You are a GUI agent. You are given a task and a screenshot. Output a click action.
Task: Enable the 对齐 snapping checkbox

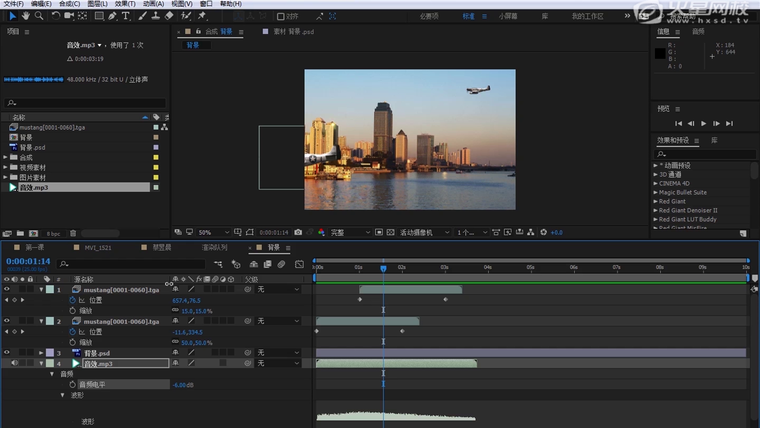(x=281, y=16)
